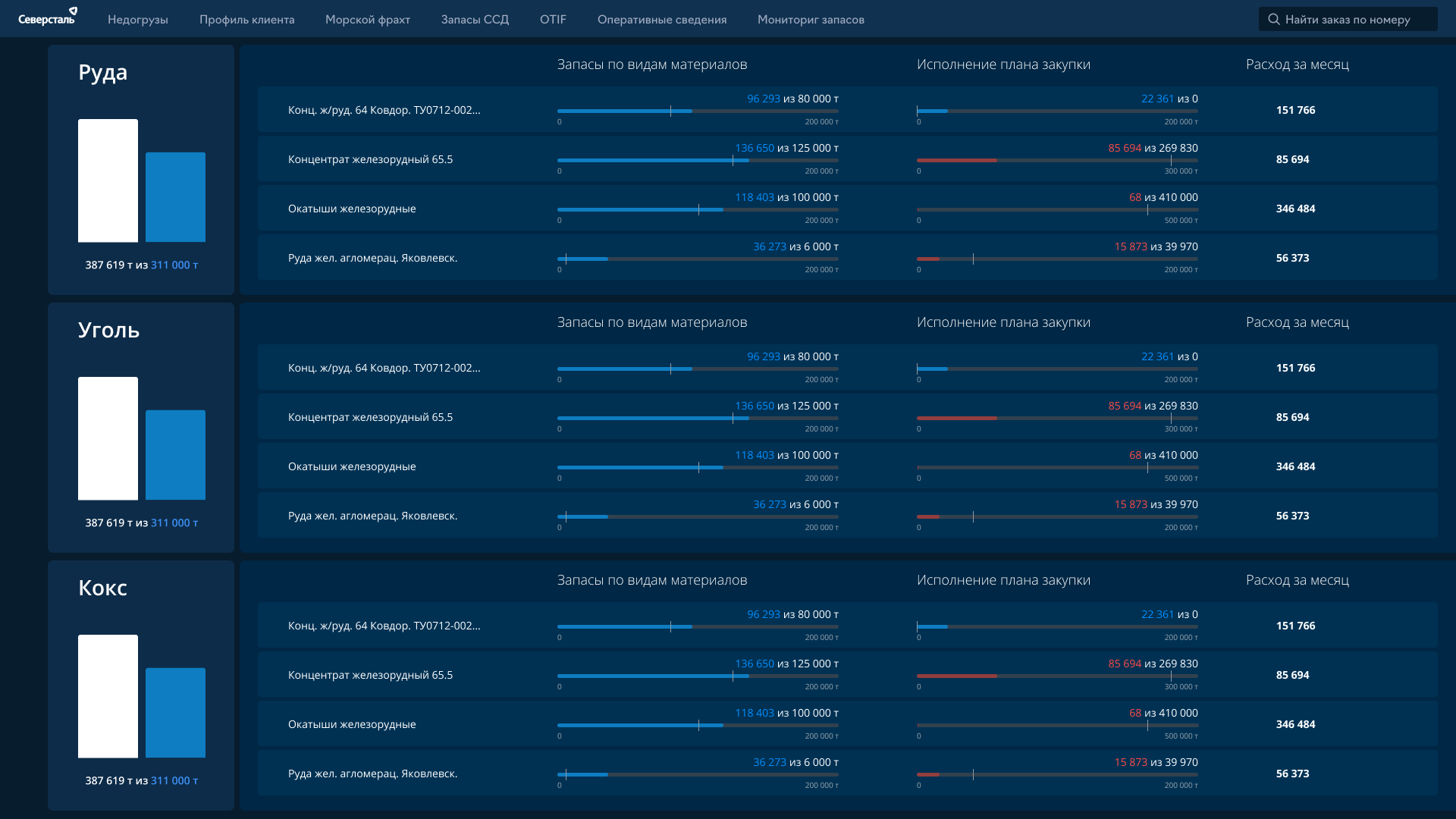Open the Морской фрахт page
Viewport: 1456px width, 819px height.
click(368, 20)
